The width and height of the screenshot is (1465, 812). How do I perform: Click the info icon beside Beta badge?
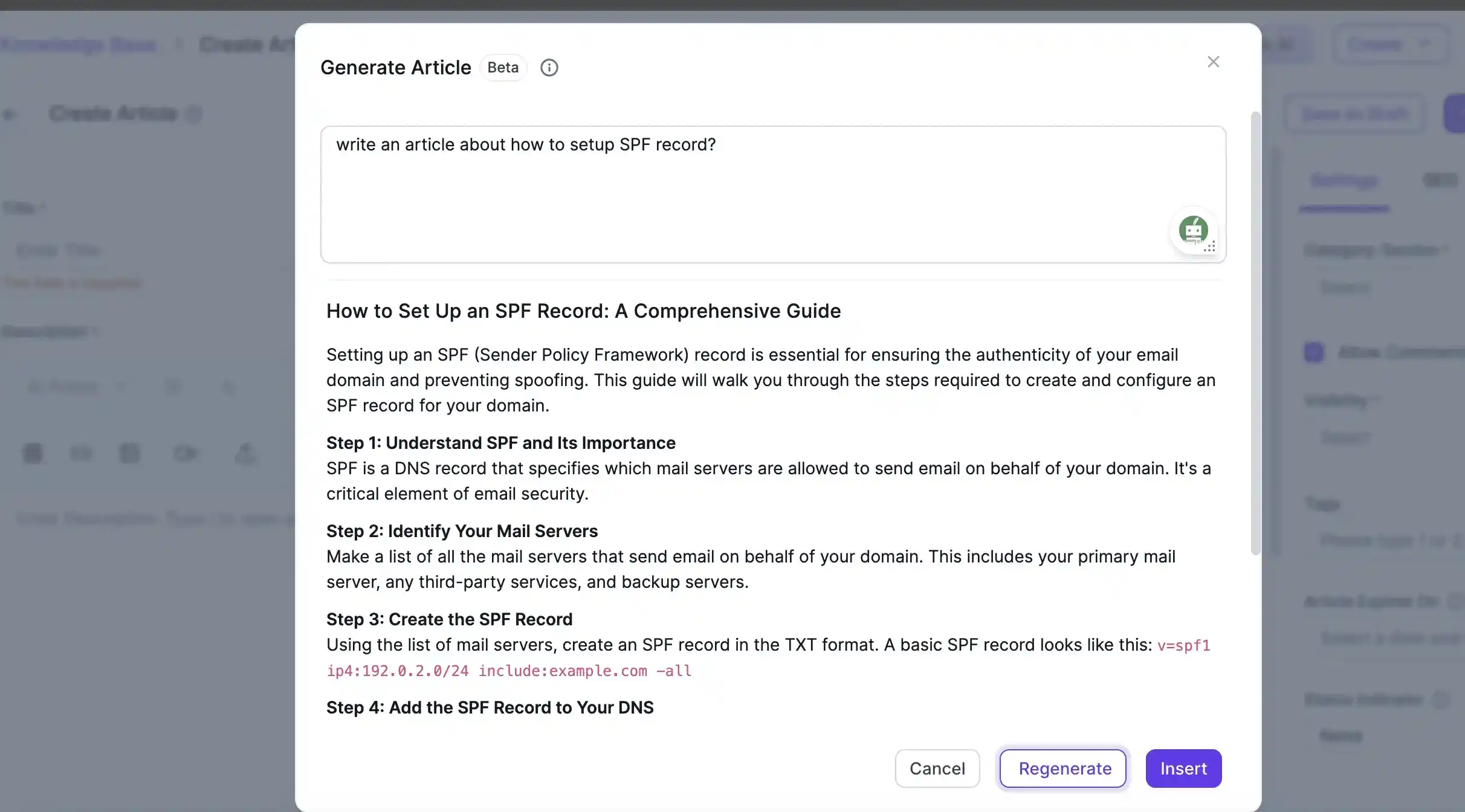click(549, 68)
